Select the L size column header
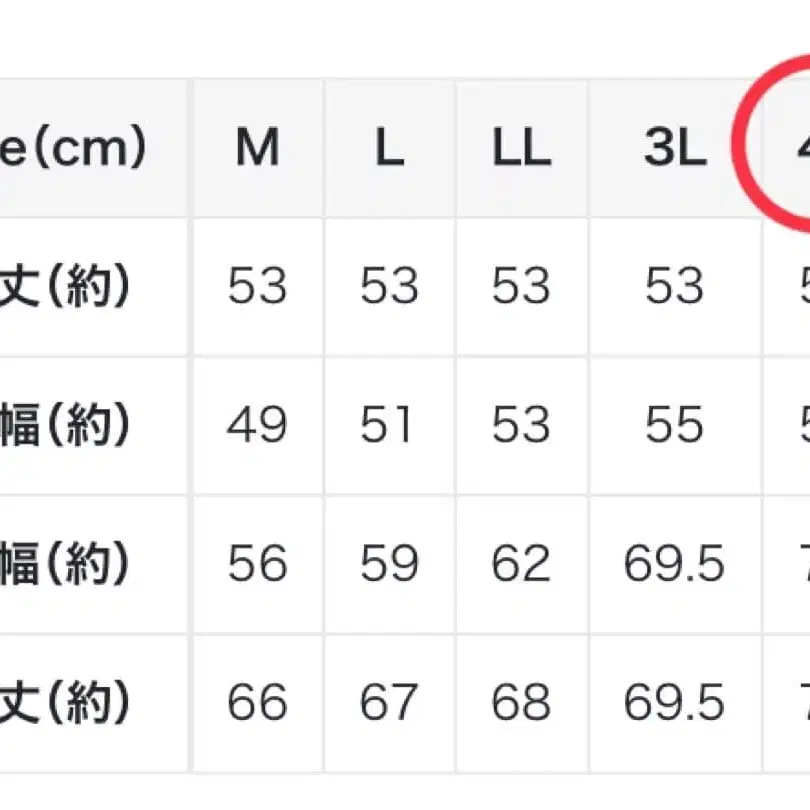 pyautogui.click(x=389, y=149)
